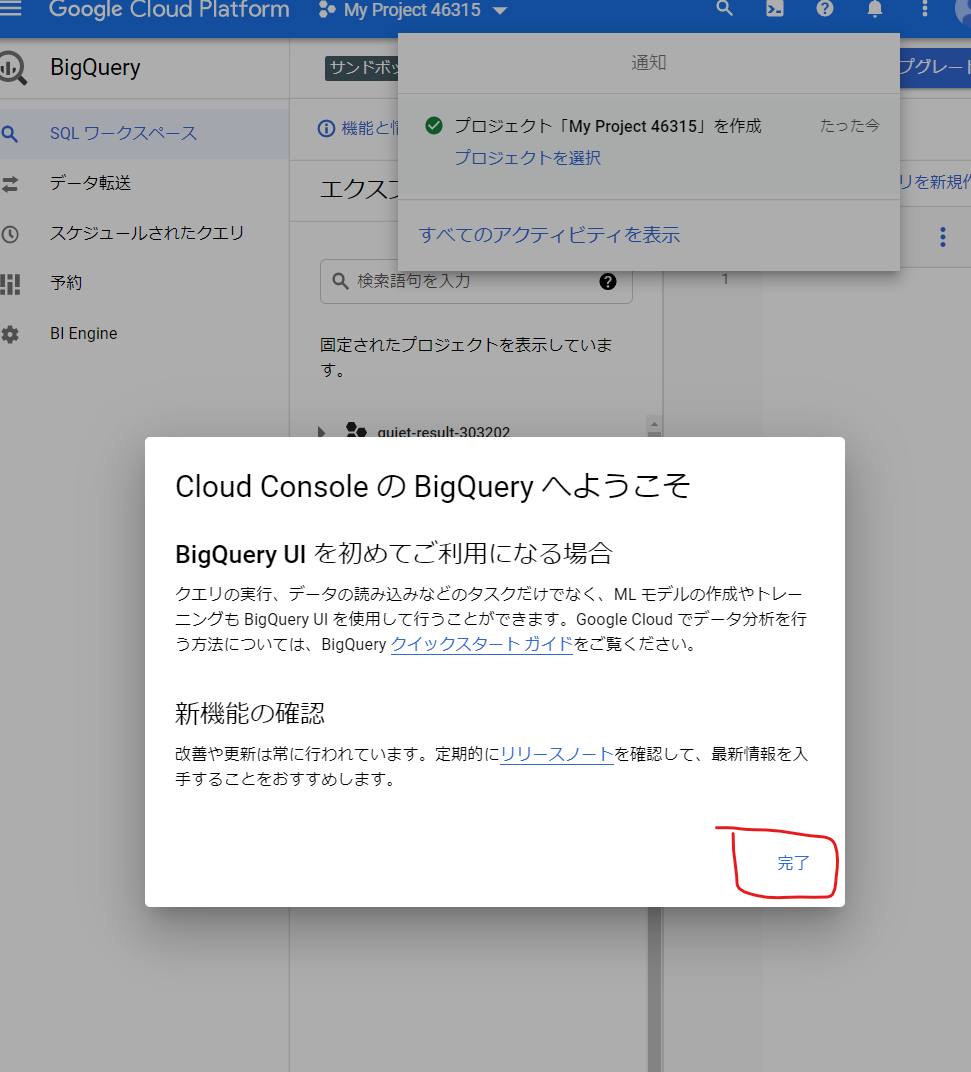
Task: Open the three-dot overflow menu near query editor
Action: point(942,237)
